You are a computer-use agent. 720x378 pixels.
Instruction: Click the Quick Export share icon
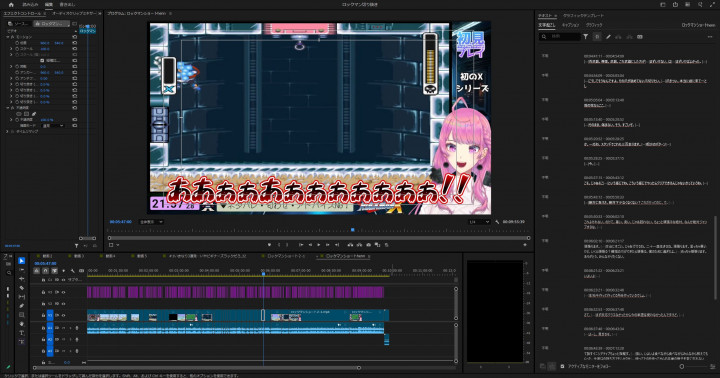pos(675,5)
